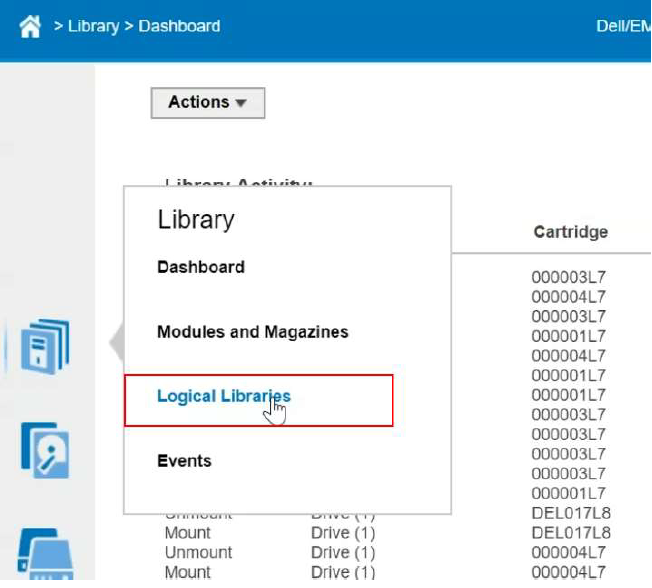Expand the Actions dropdown button
This screenshot has height=588, width=652.
[x=207, y=103]
